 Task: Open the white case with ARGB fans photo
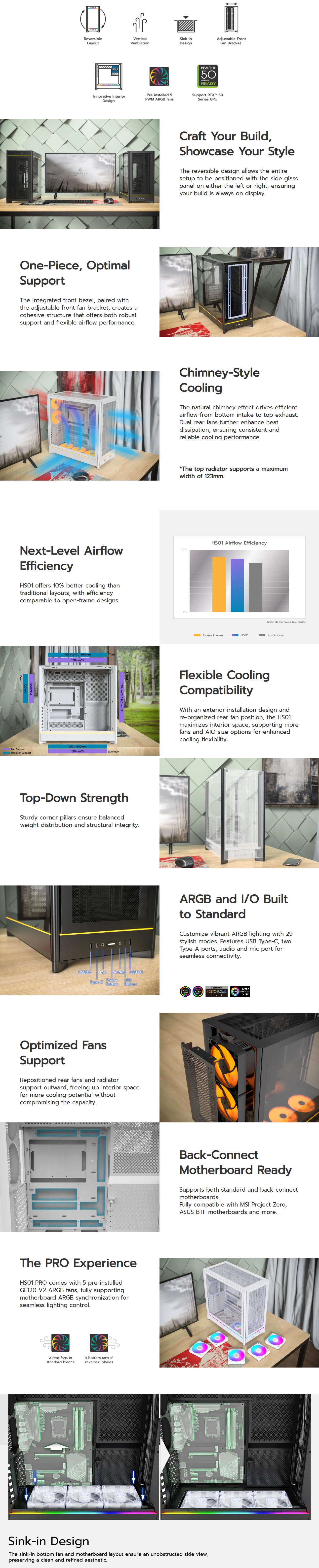point(239,1313)
